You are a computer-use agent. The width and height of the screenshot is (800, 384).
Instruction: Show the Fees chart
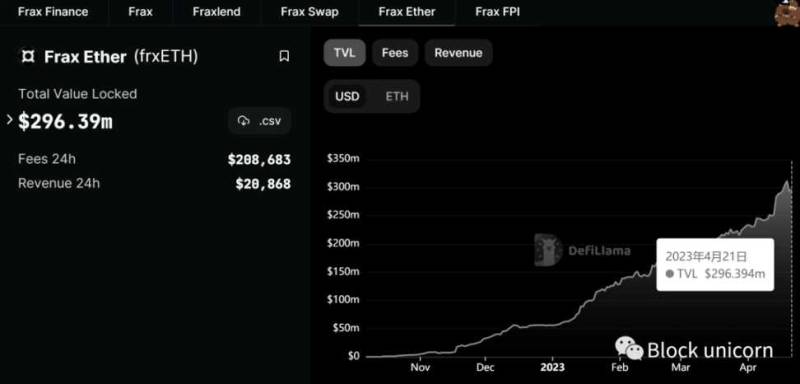pyautogui.click(x=395, y=53)
